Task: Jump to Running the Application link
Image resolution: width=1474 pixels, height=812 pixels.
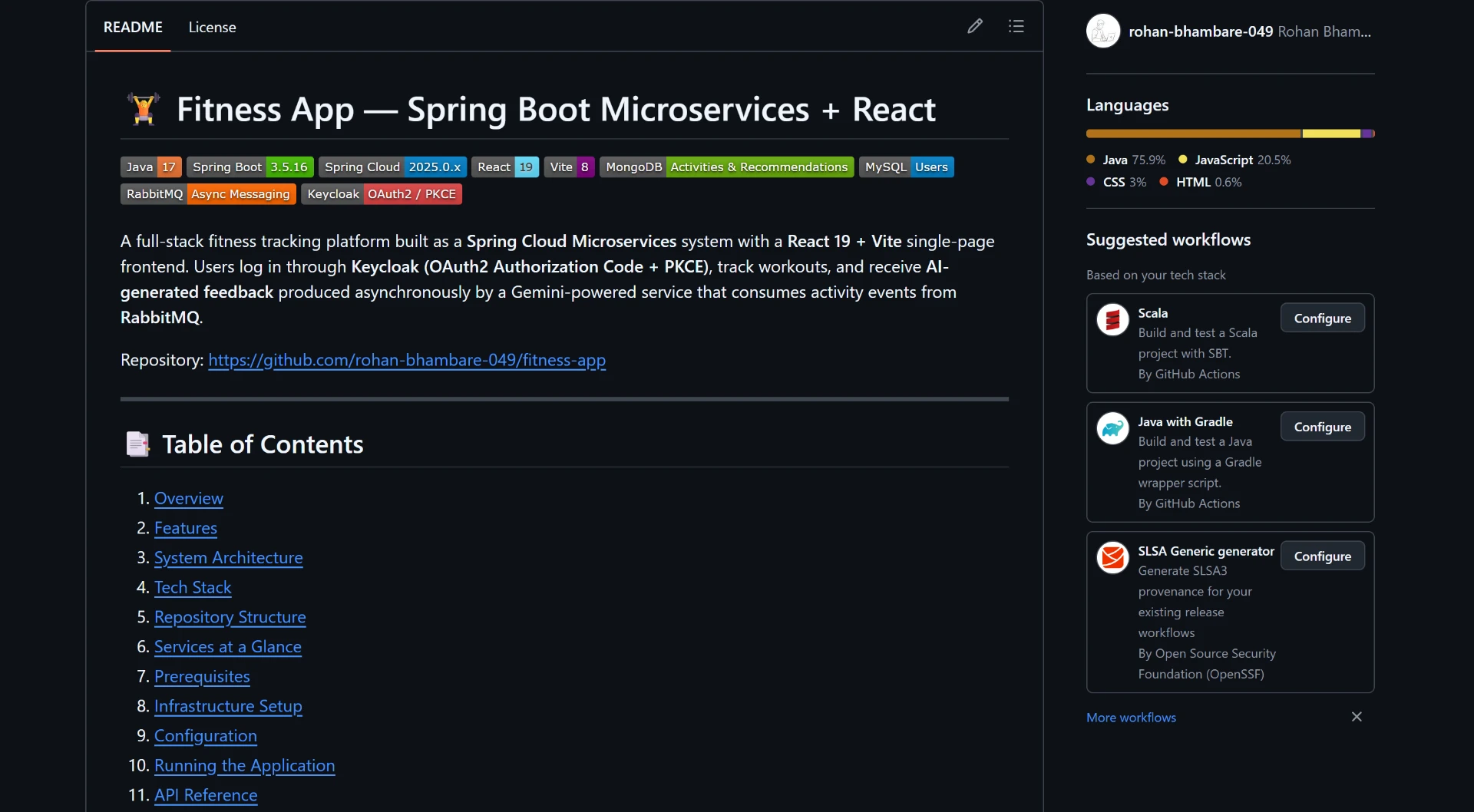Action: 245,766
